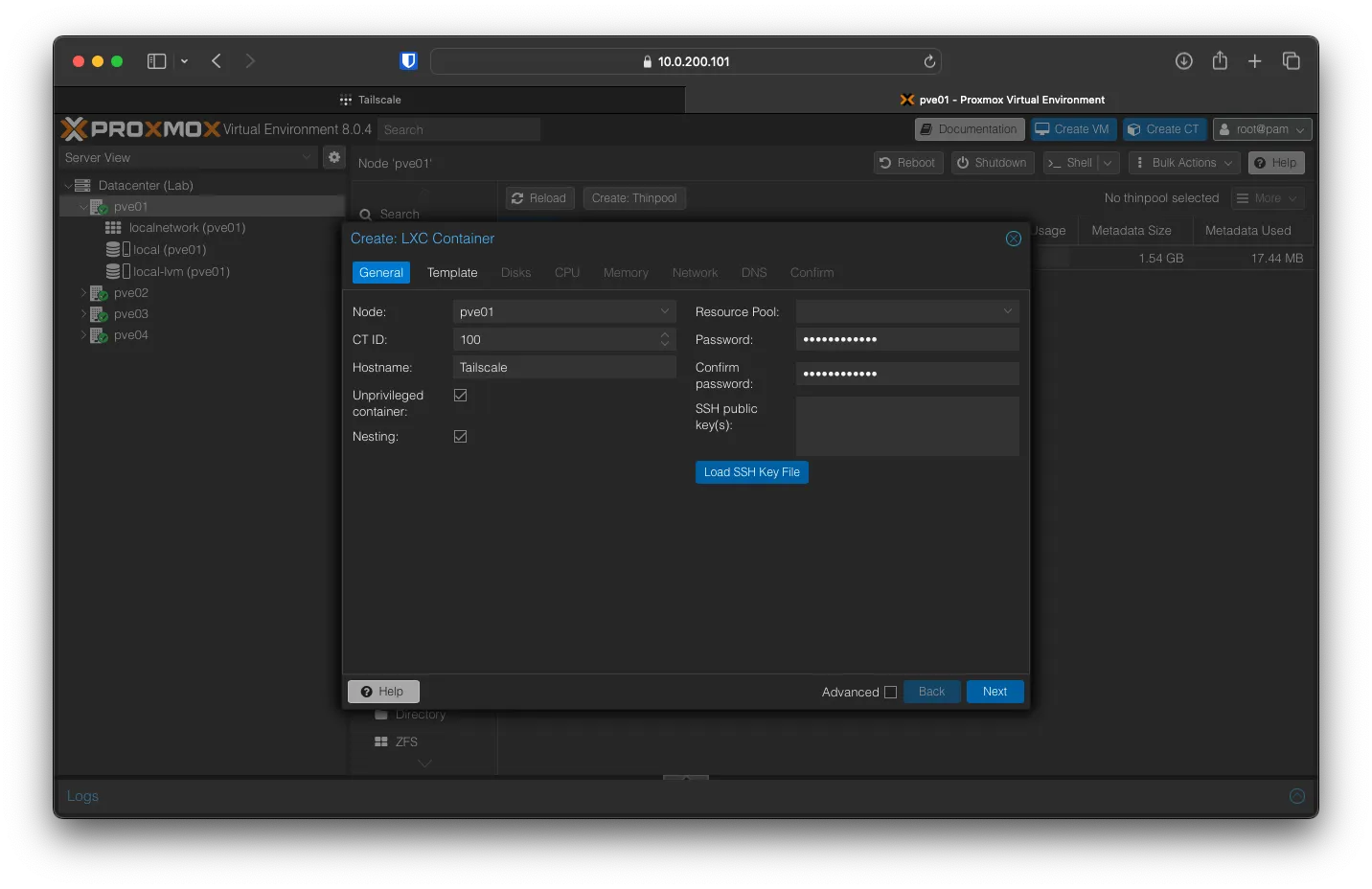Open the Server View settings gear
Viewport: 1372px width, 889px height.
(x=334, y=157)
